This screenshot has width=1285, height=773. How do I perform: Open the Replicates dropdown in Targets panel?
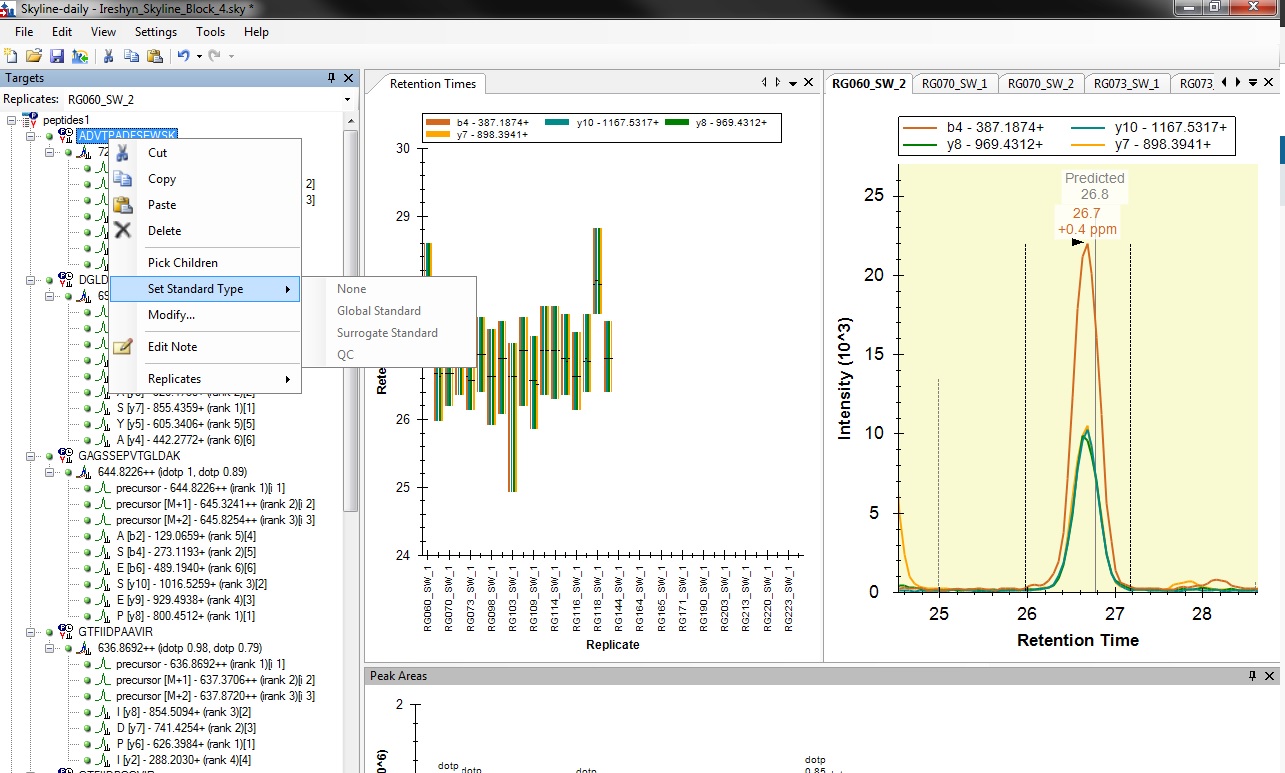tap(347, 100)
